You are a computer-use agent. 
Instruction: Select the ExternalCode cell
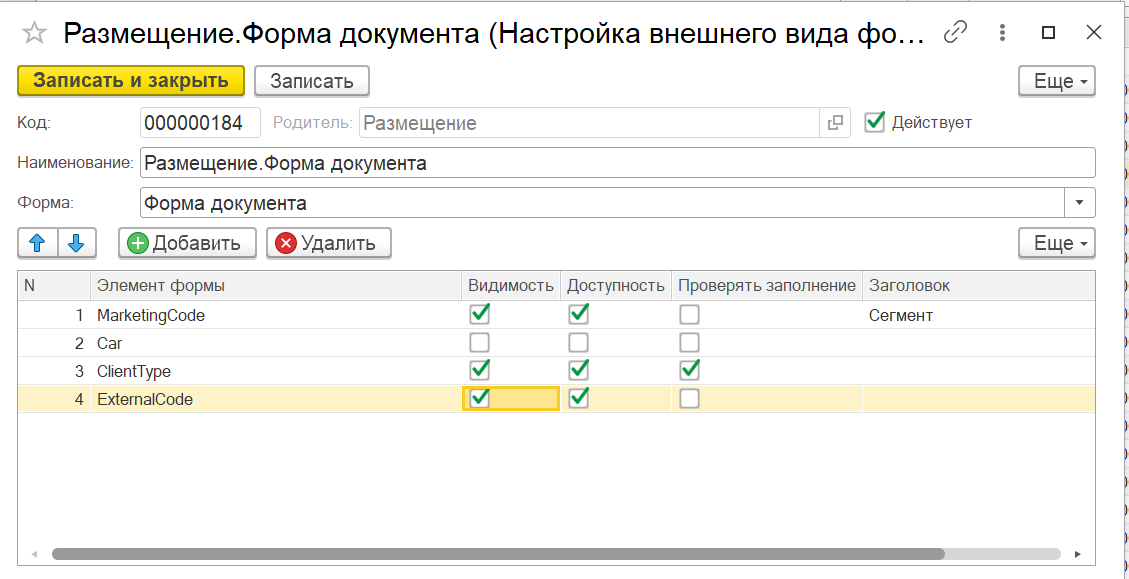point(276,399)
